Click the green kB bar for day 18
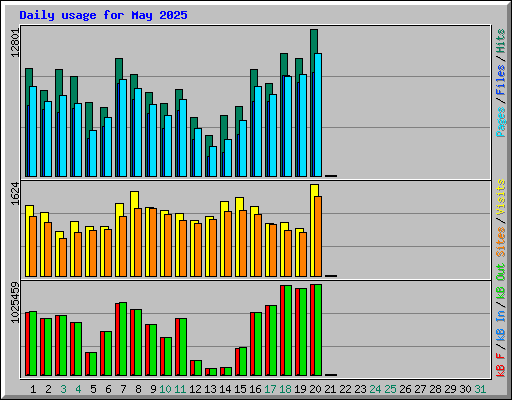 [x=288, y=330]
